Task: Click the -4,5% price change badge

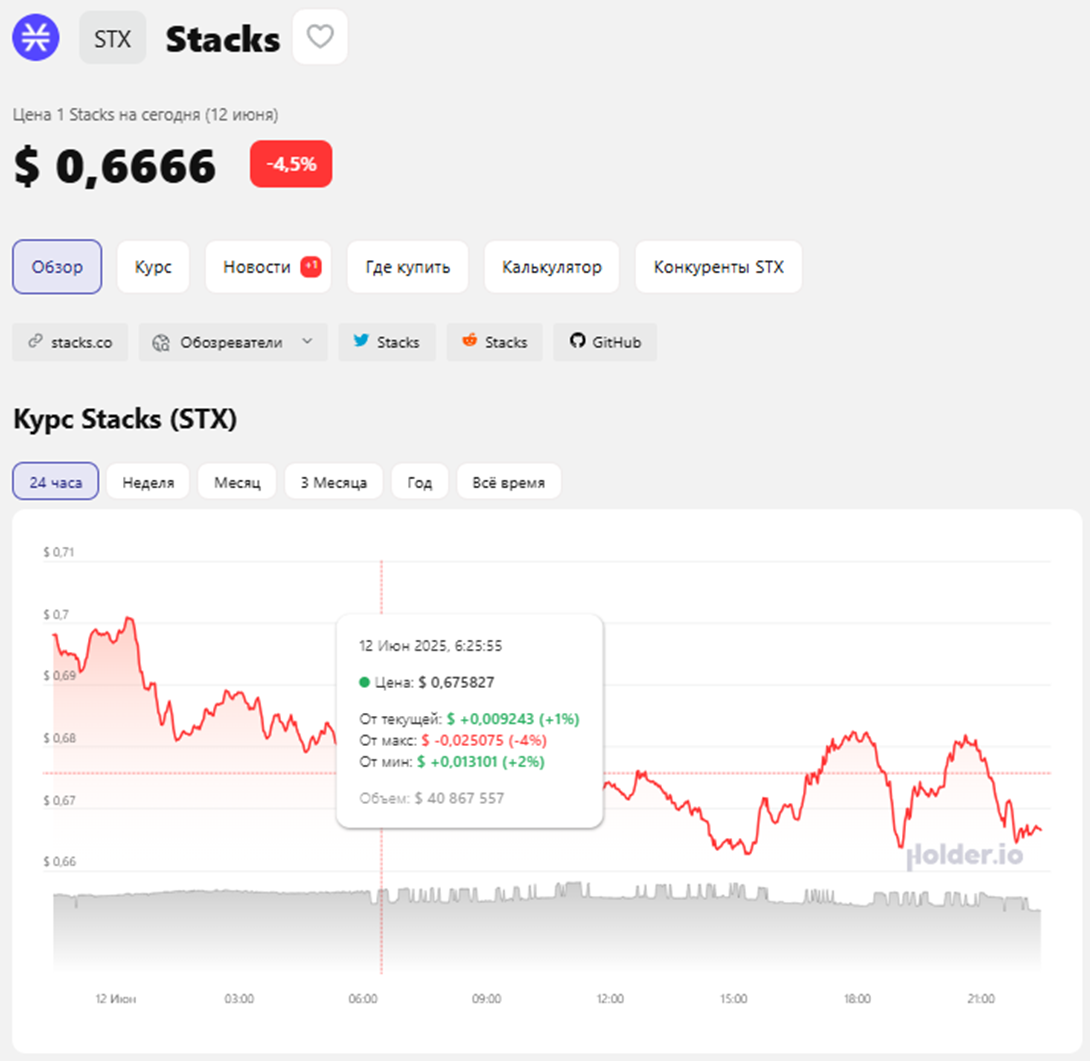Action: coord(291,164)
